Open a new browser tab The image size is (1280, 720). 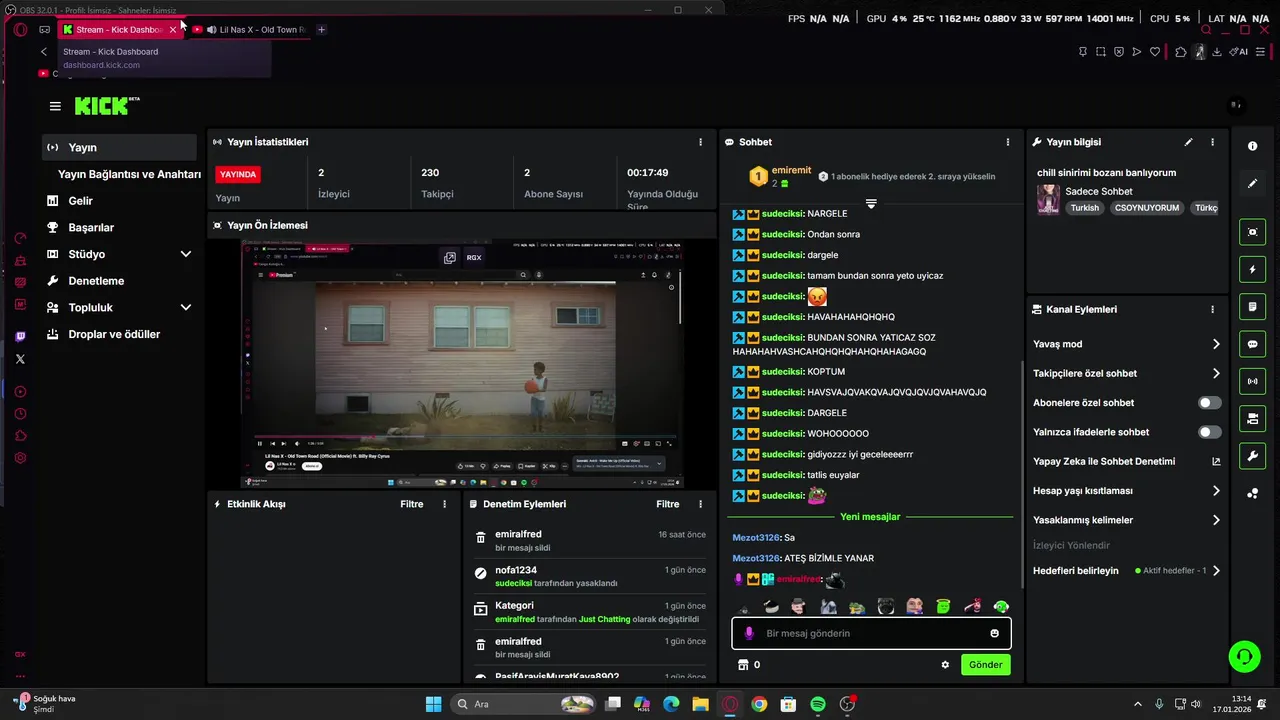pos(321,30)
